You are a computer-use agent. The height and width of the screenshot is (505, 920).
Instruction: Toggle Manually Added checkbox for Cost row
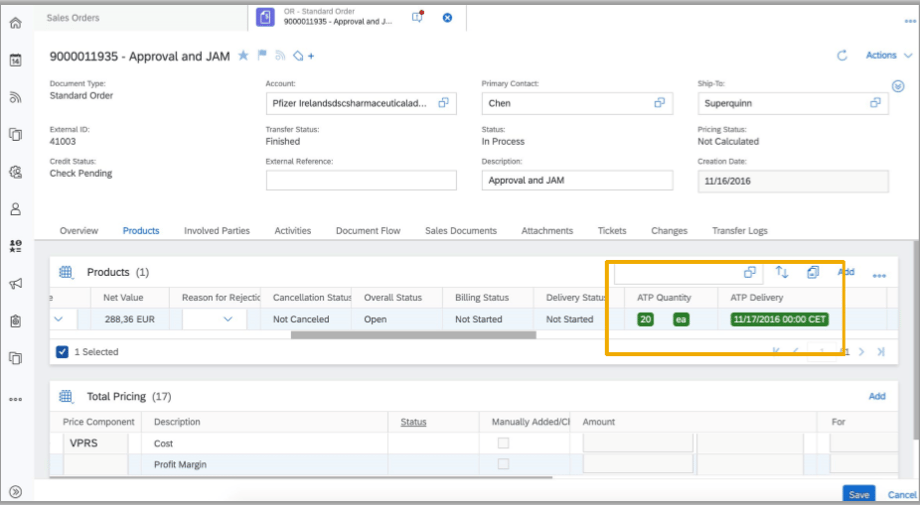pyautogui.click(x=503, y=443)
